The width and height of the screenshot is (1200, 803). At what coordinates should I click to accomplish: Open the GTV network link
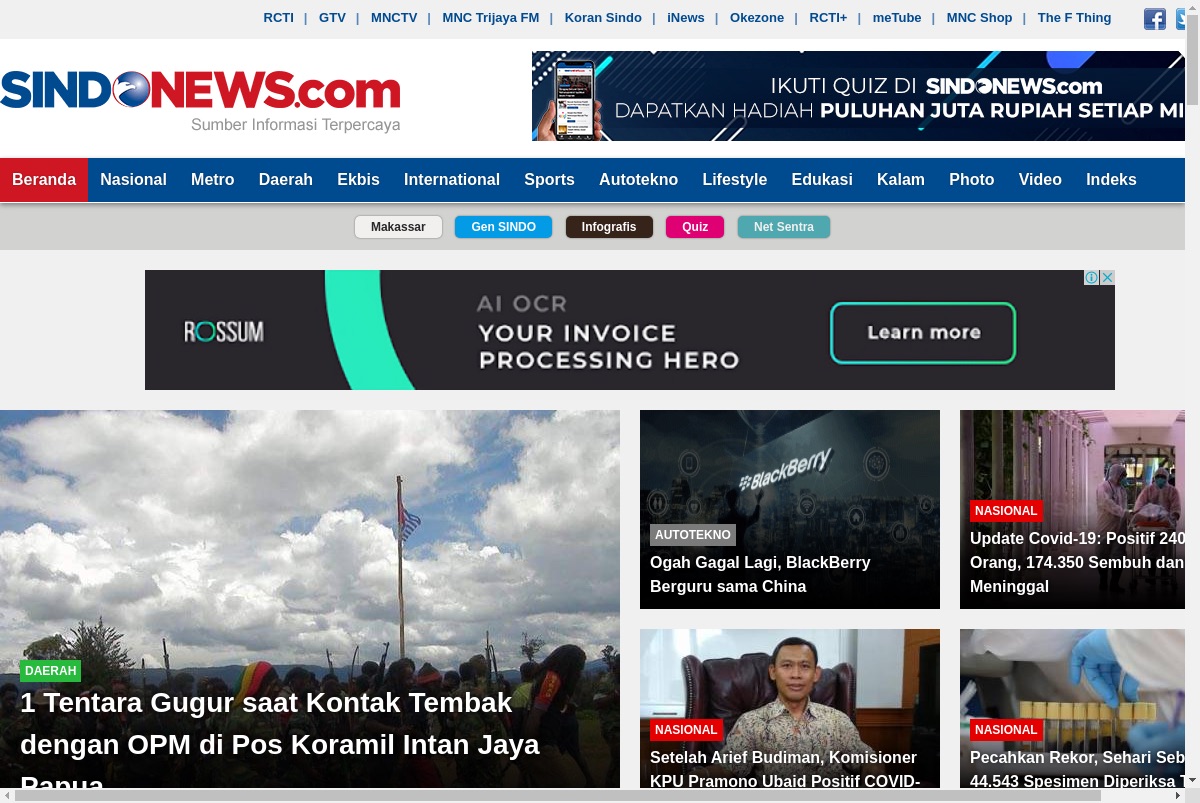pos(332,18)
